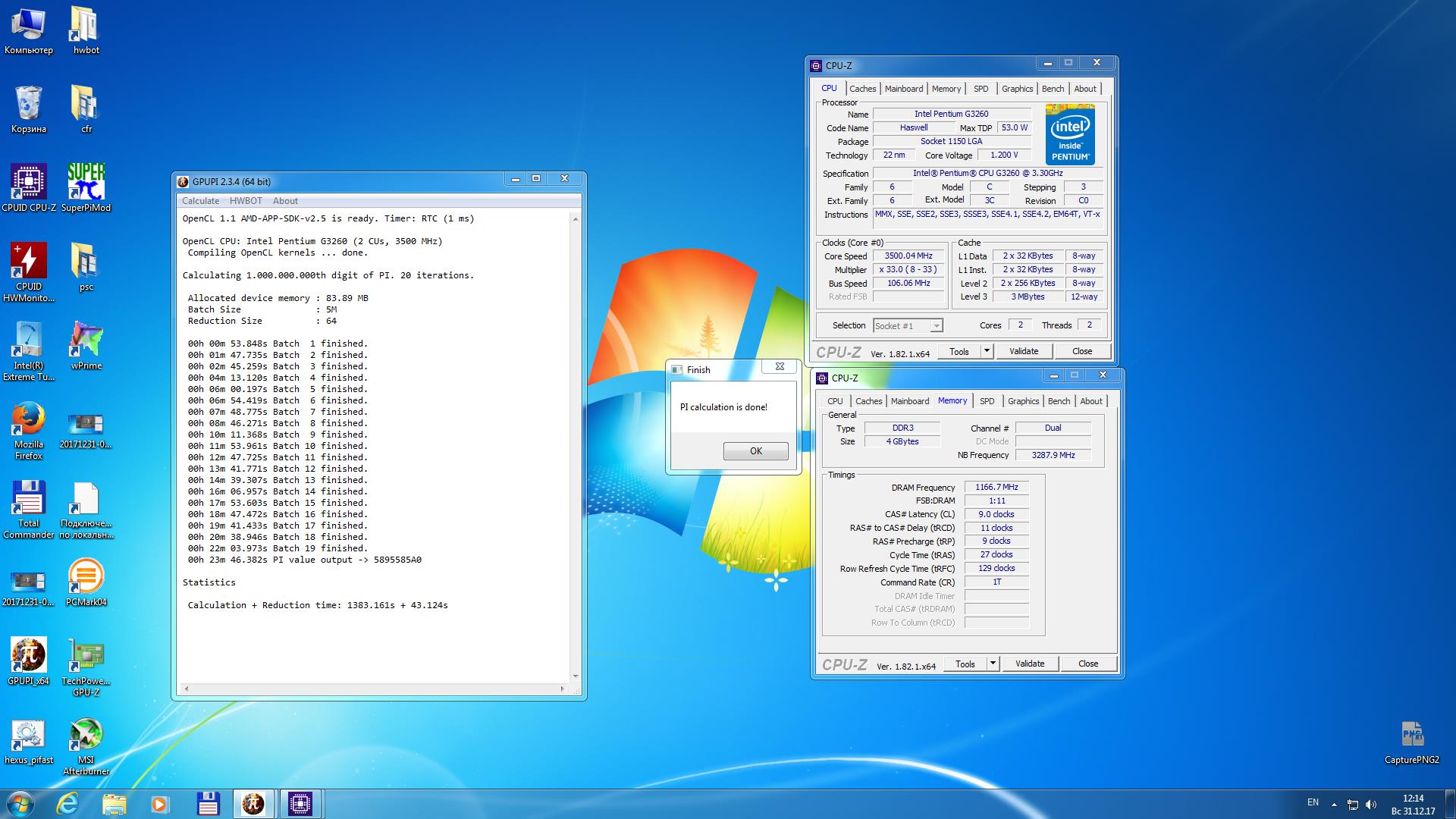Open Bench tab in bottom CPU-Z window
Screen dimensions: 1456x819
(x=1059, y=401)
